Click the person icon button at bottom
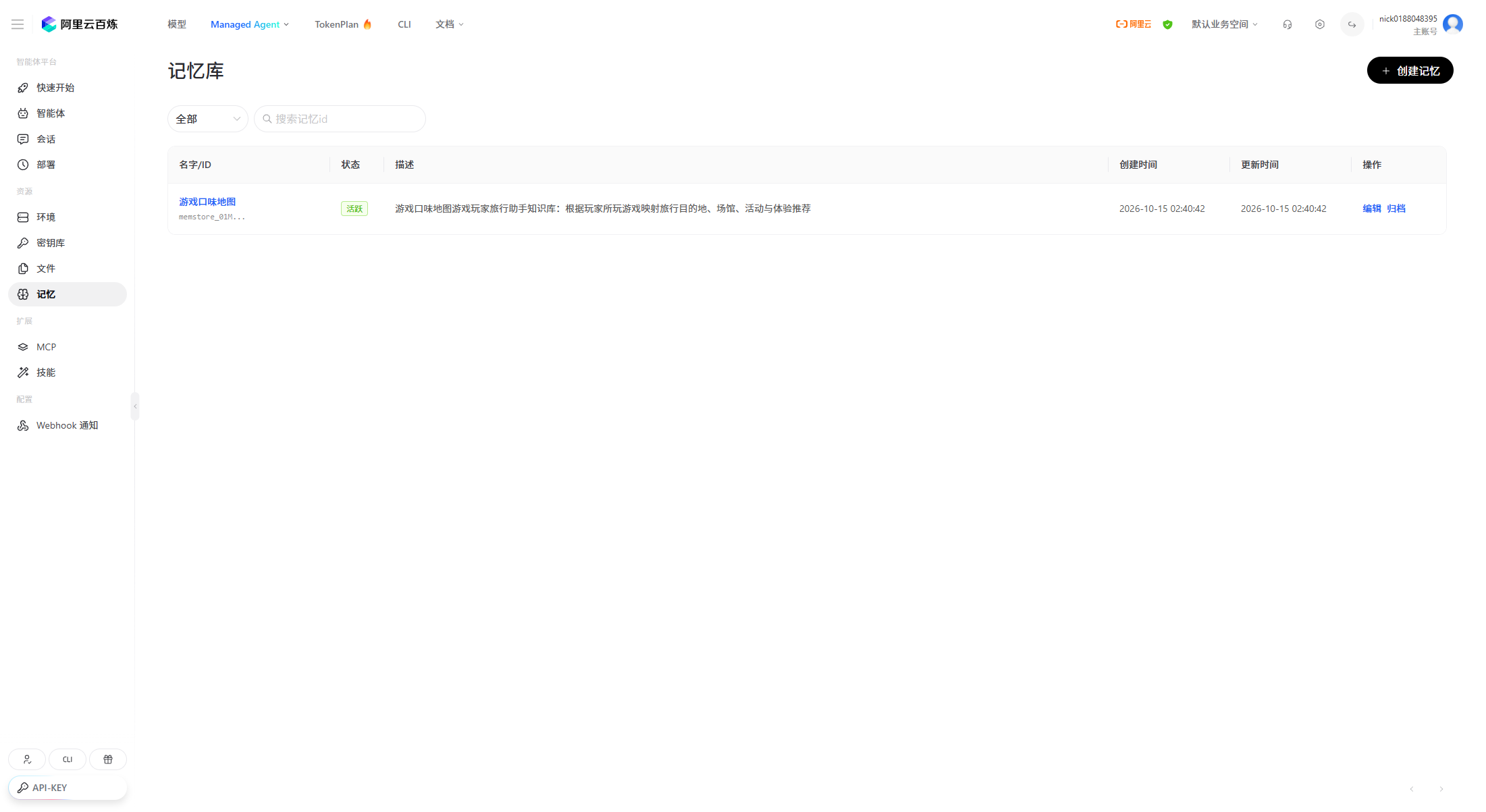 [27, 759]
